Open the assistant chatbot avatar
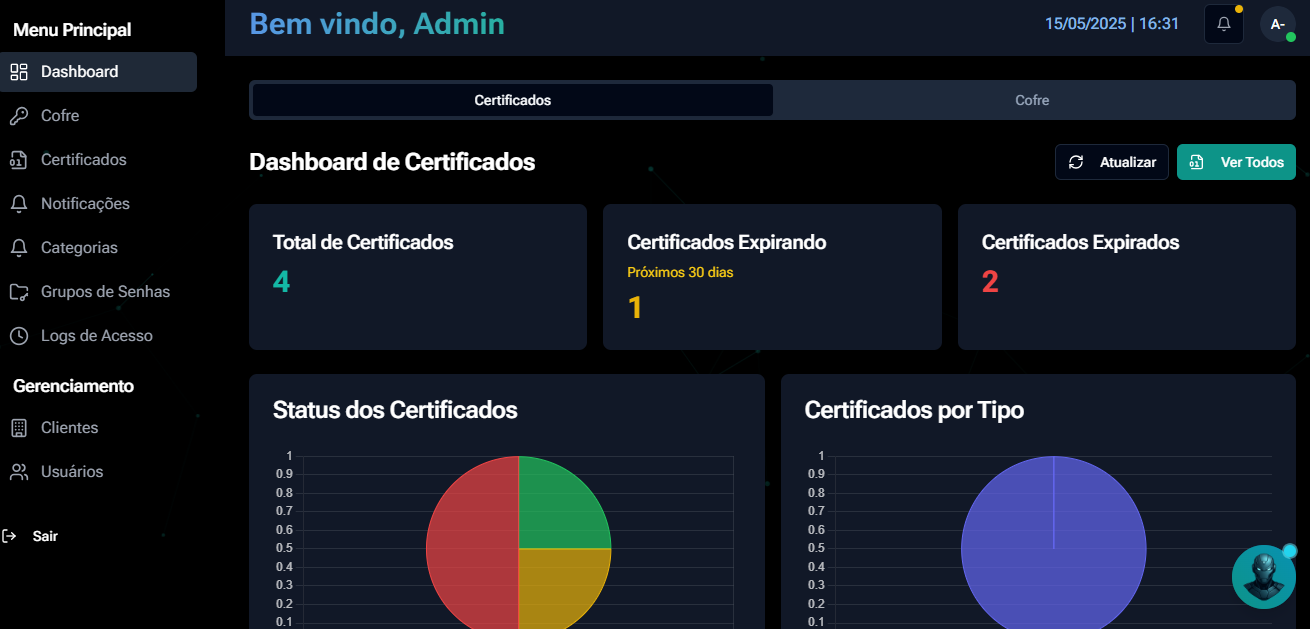Screen dimensions: 1310x629 click(1263, 576)
